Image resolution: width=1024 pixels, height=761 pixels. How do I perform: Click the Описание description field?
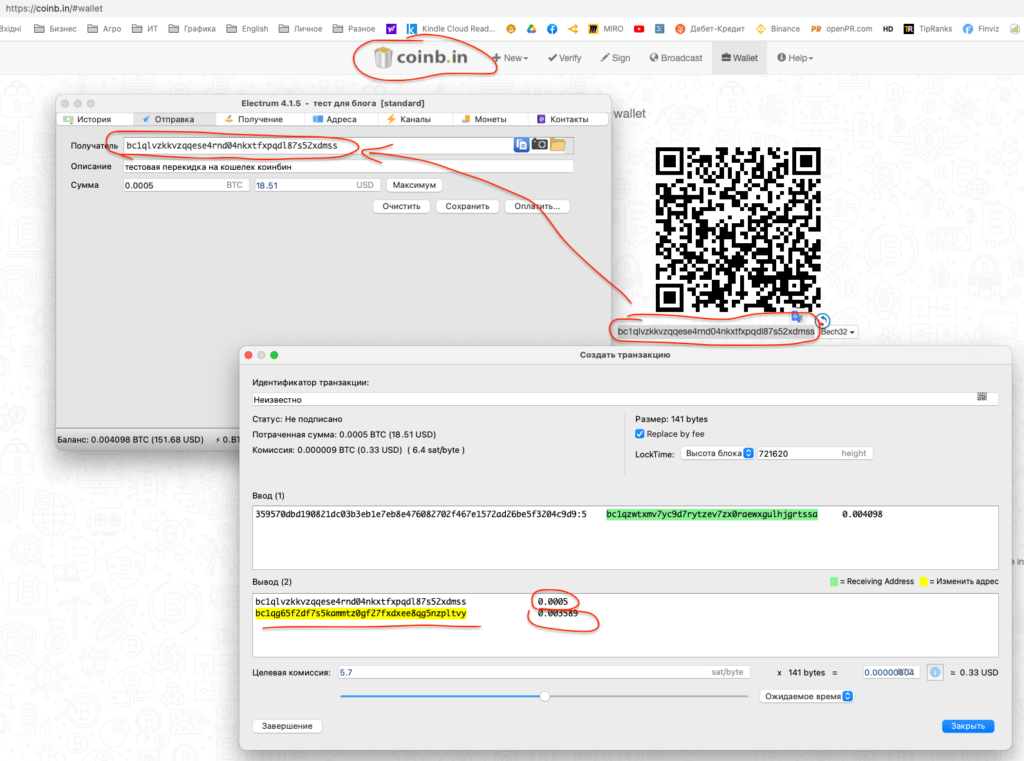click(x=348, y=167)
